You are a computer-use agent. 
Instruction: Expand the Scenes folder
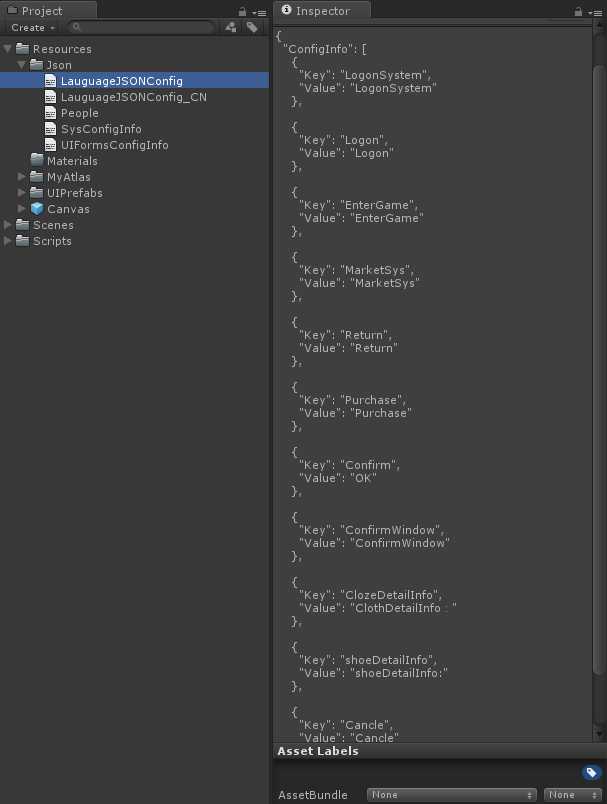coord(8,225)
